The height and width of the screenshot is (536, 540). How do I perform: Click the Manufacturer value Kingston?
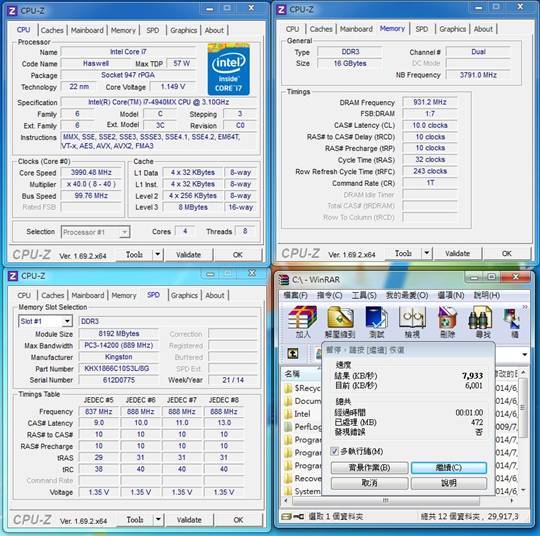(118, 357)
